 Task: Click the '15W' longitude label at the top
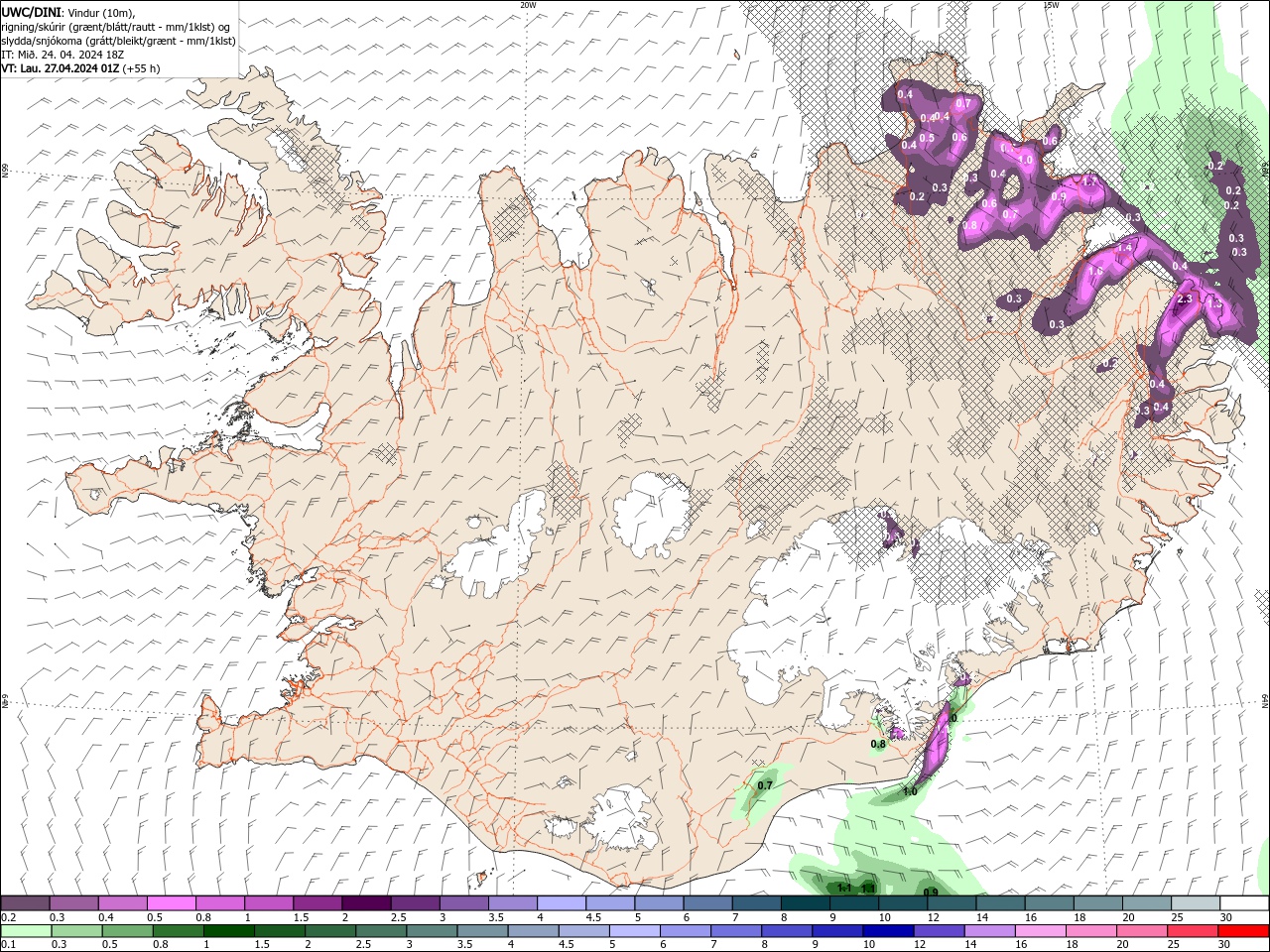[x=1051, y=5]
